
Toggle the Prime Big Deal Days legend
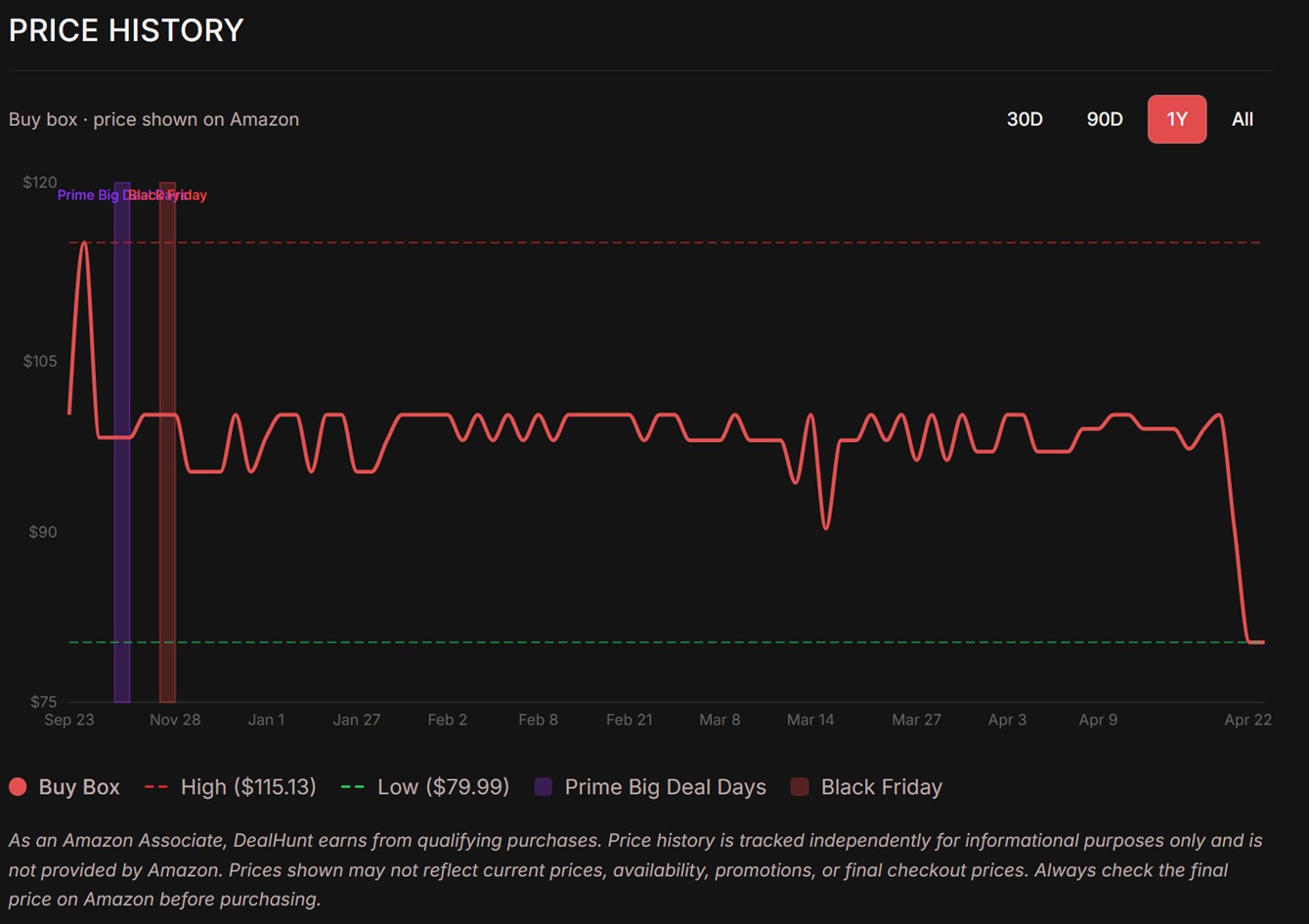tap(650, 787)
